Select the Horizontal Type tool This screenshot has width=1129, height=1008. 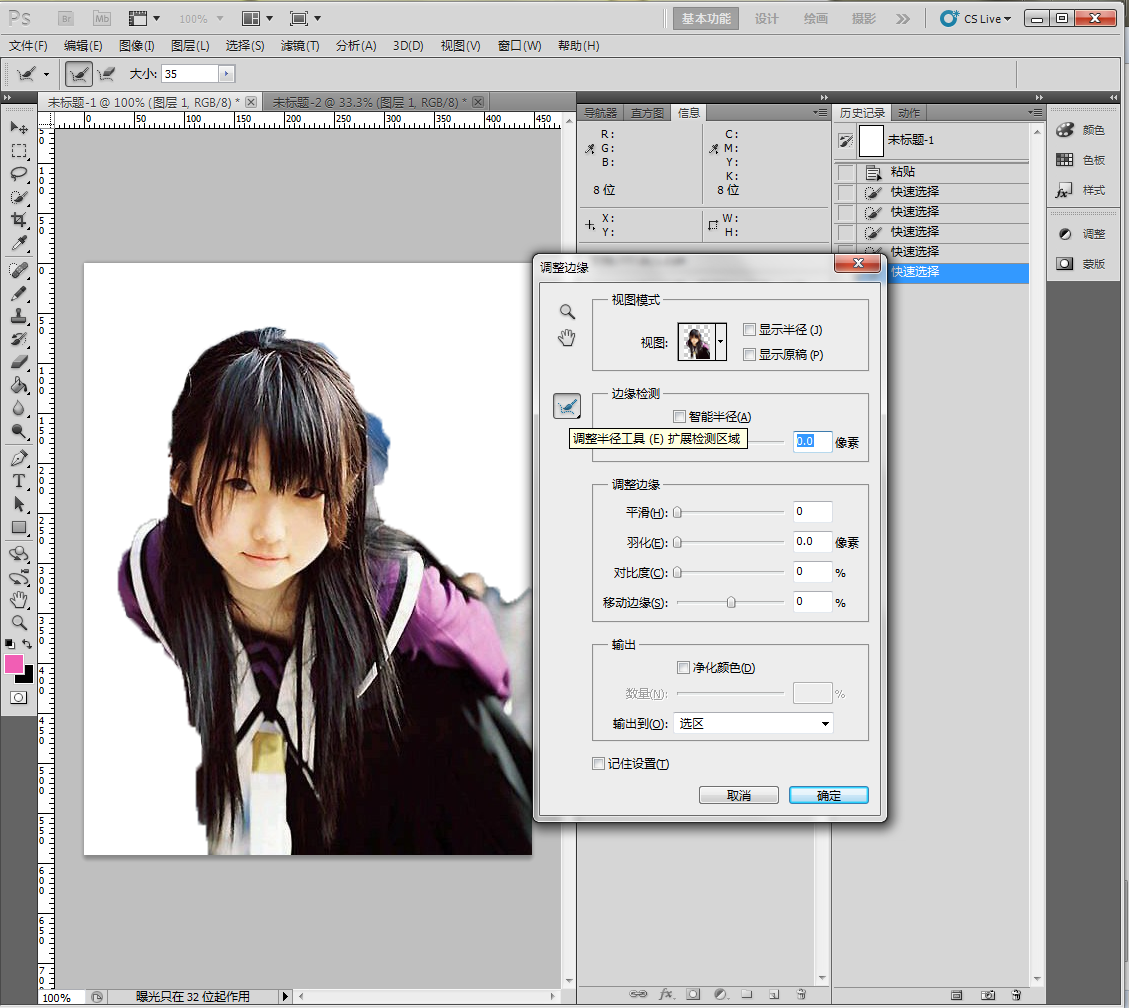click(19, 481)
